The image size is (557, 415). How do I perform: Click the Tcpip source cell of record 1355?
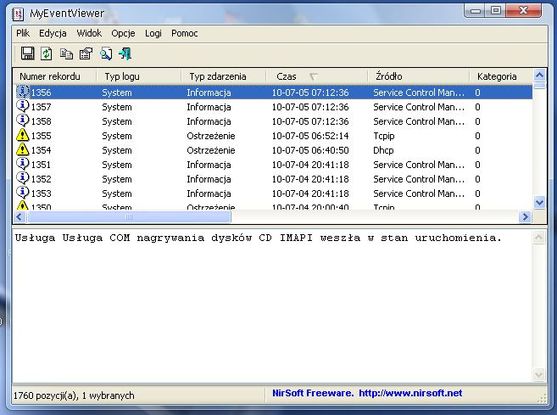click(x=384, y=136)
